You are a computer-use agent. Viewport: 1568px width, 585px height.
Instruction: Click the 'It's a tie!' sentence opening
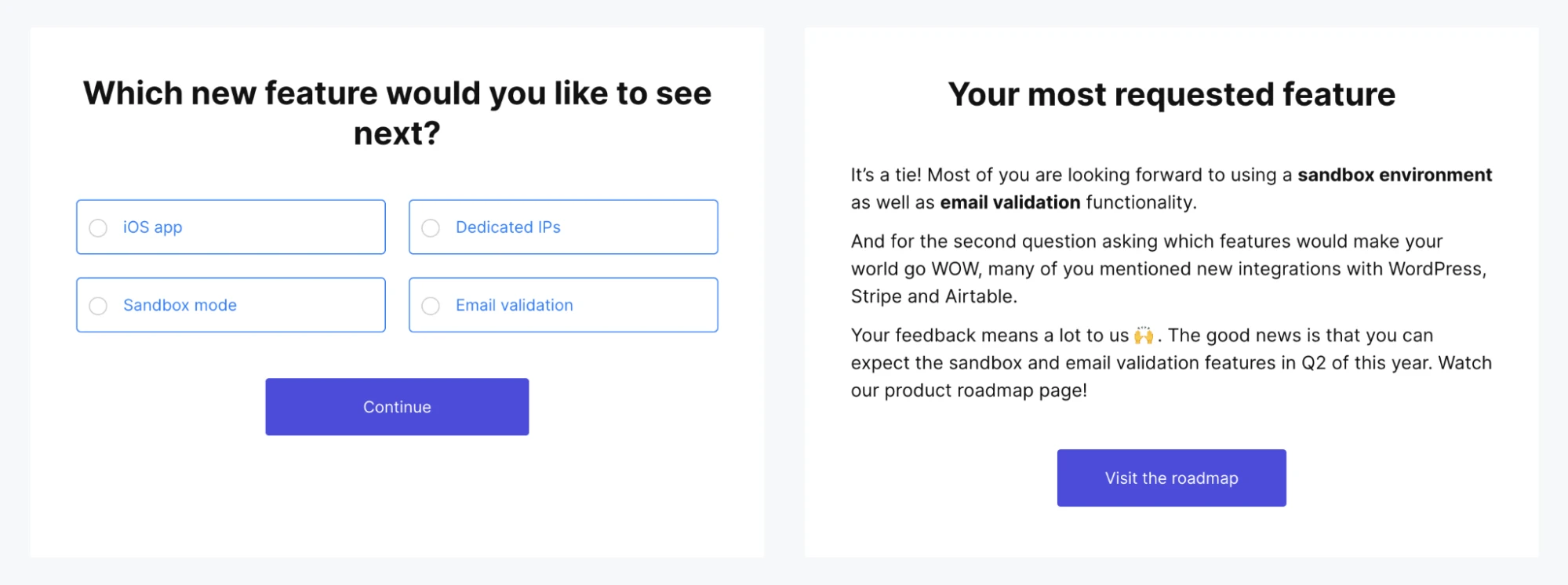[886, 175]
